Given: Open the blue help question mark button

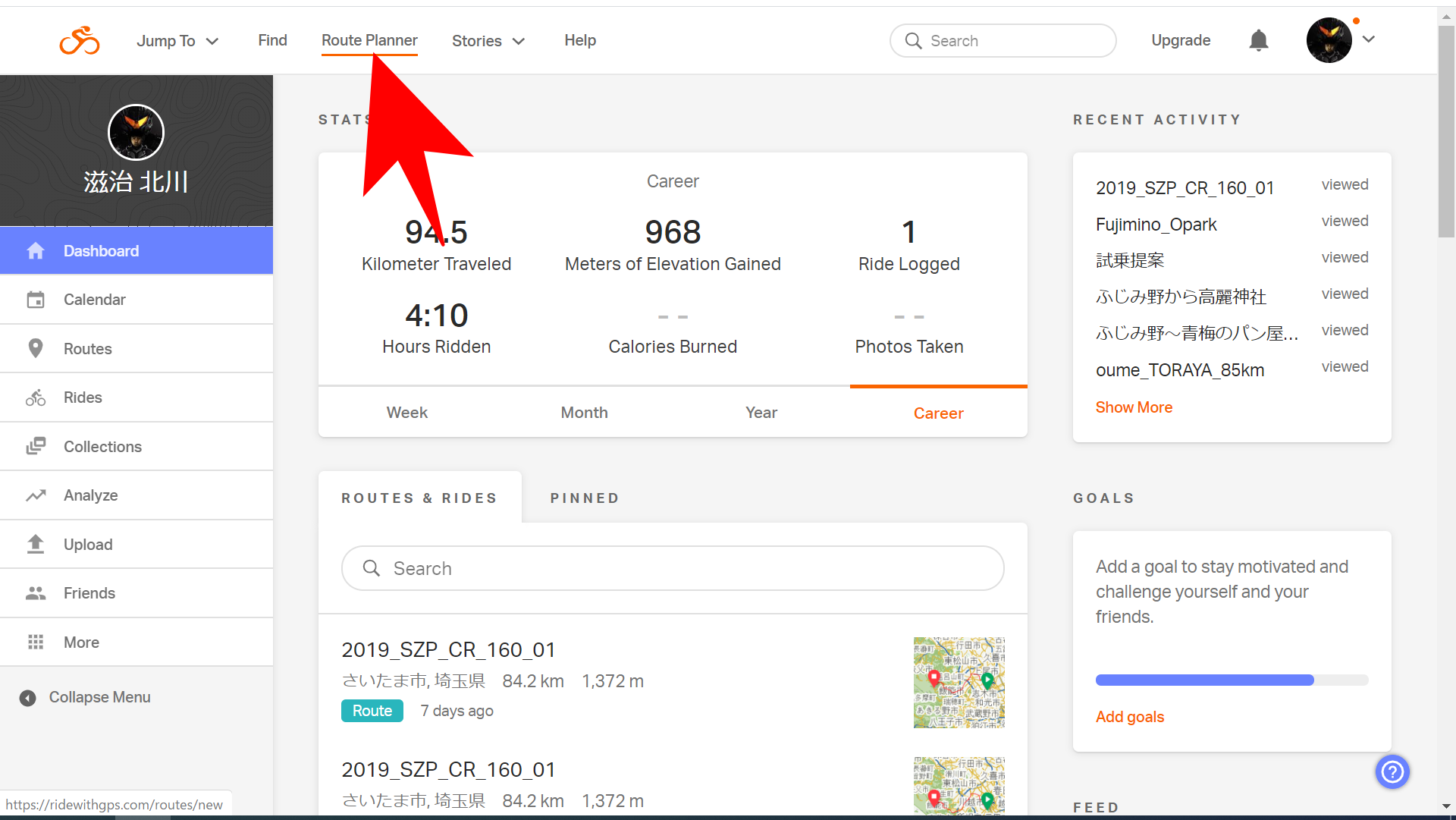Looking at the screenshot, I should point(1392,771).
